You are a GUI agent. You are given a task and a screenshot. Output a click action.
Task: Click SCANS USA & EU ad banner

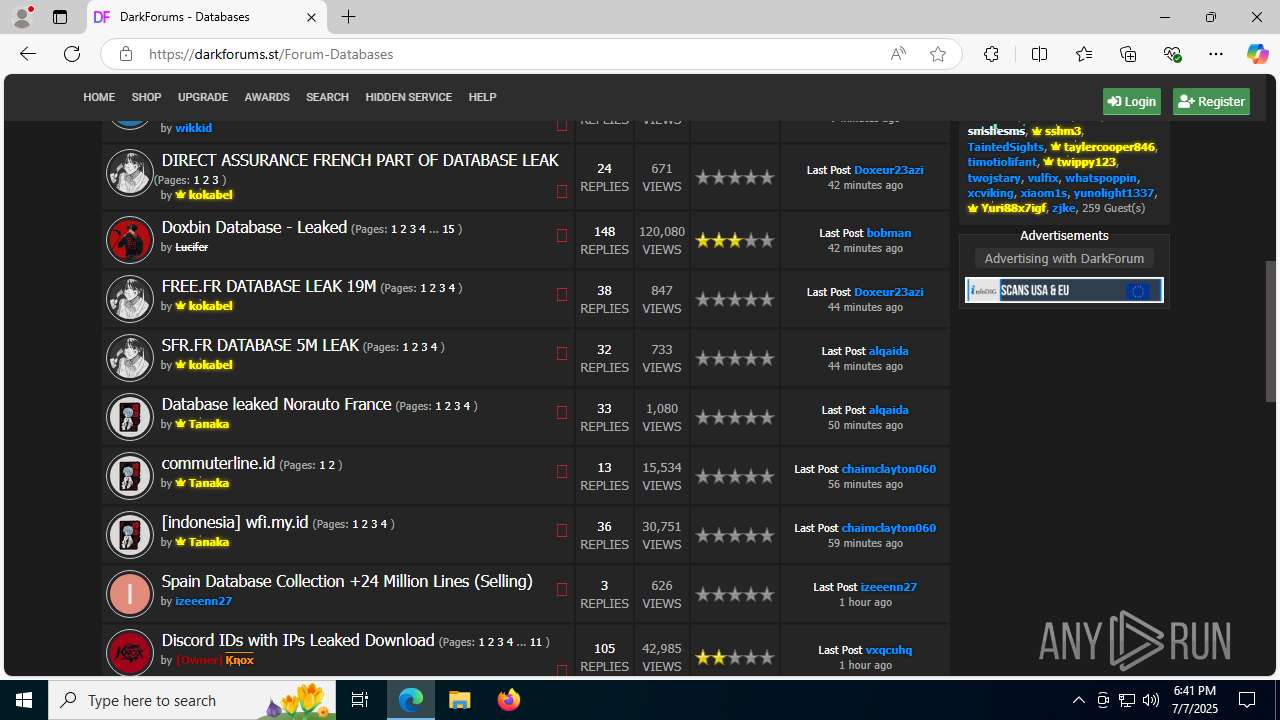click(x=1064, y=290)
